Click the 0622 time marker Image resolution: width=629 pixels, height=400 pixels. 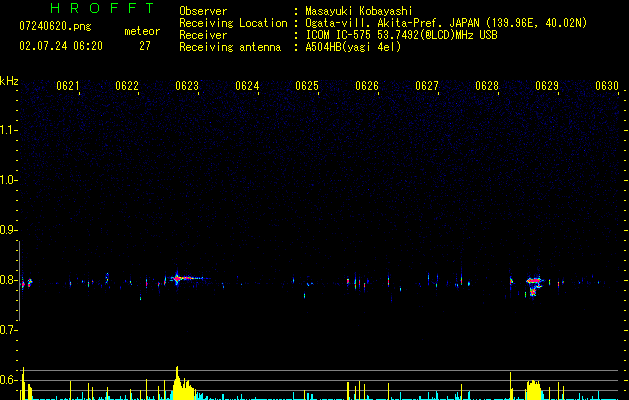pyautogui.click(x=127, y=85)
